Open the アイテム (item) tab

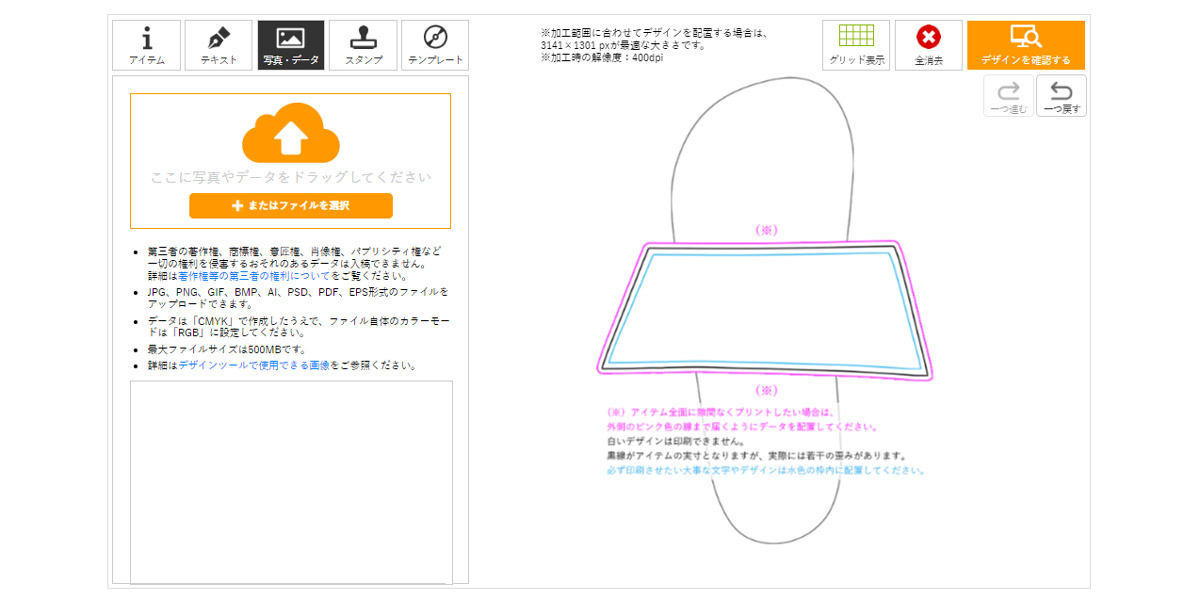(x=147, y=45)
